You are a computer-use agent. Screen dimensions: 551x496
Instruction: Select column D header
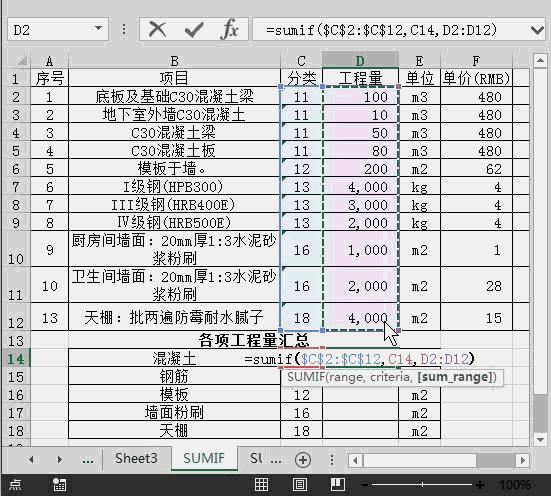click(360, 61)
